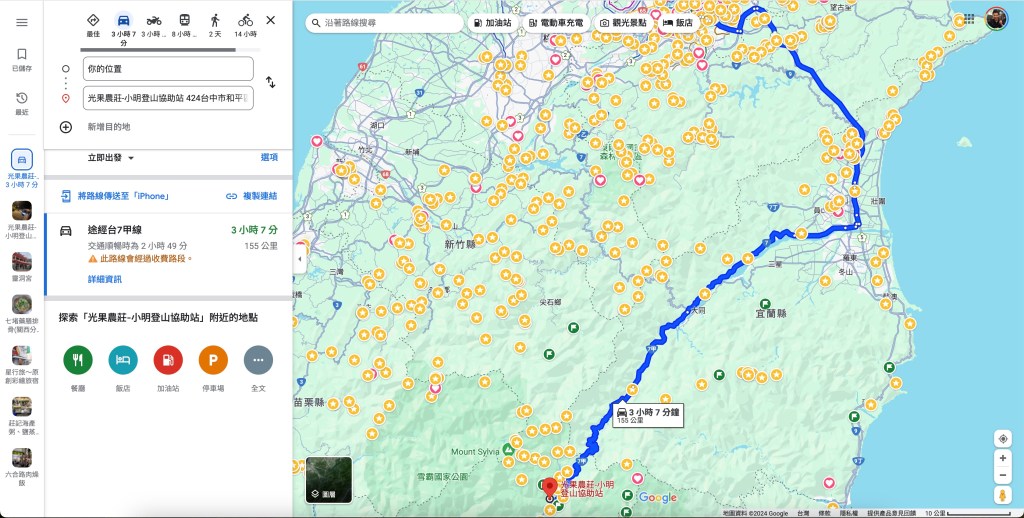Click the destination input field
Image resolution: width=1024 pixels, height=518 pixels.
(168, 98)
